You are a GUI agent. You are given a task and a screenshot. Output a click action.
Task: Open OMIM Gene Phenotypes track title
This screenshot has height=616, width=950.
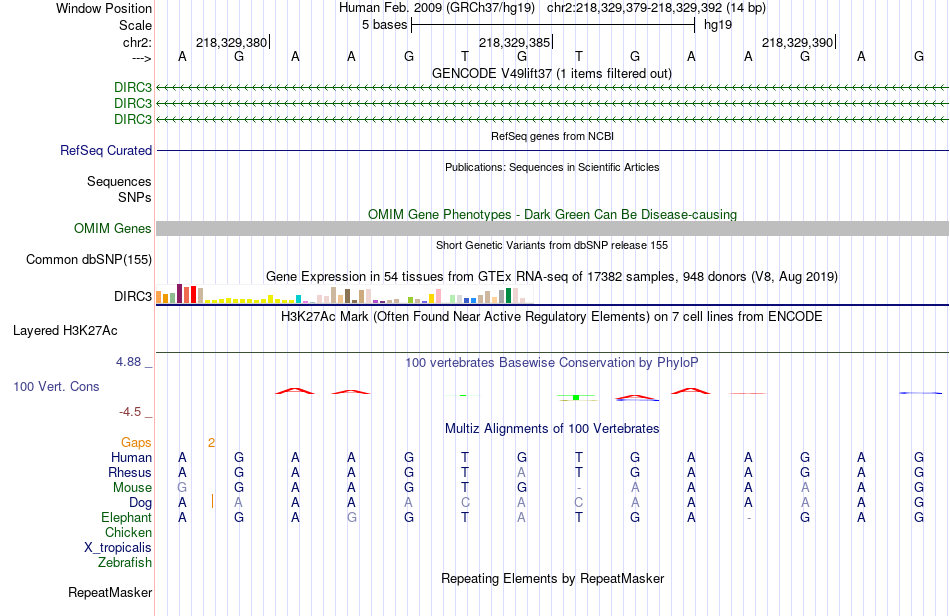click(x=552, y=214)
